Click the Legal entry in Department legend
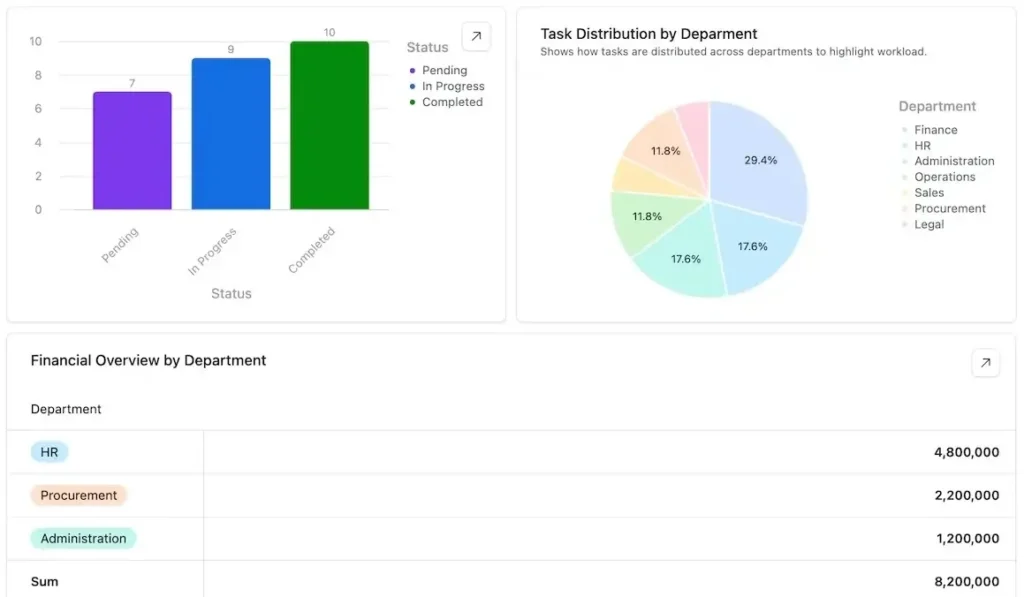Viewport: 1024px width, 597px height. [x=929, y=225]
